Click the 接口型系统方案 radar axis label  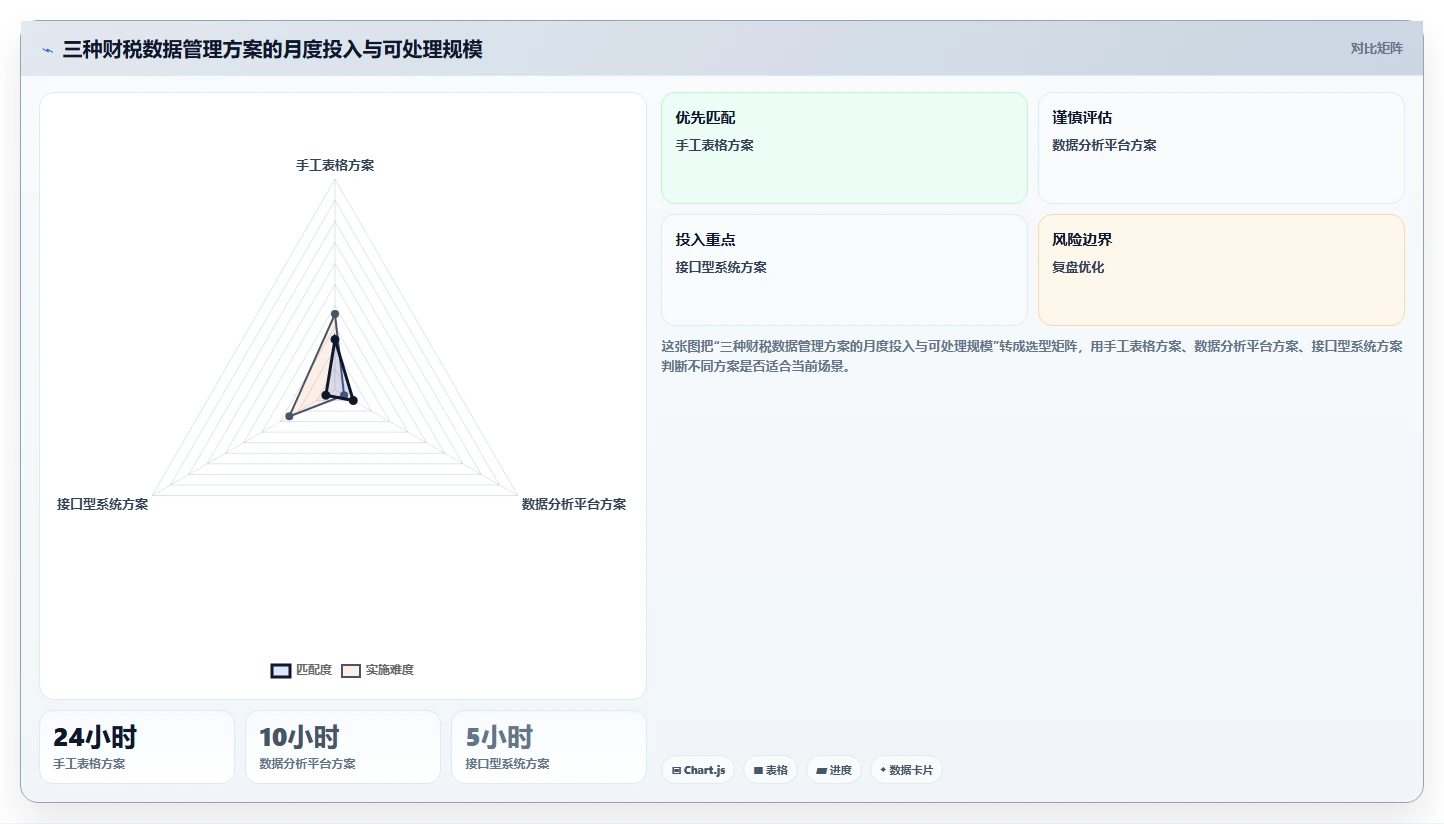(x=103, y=504)
